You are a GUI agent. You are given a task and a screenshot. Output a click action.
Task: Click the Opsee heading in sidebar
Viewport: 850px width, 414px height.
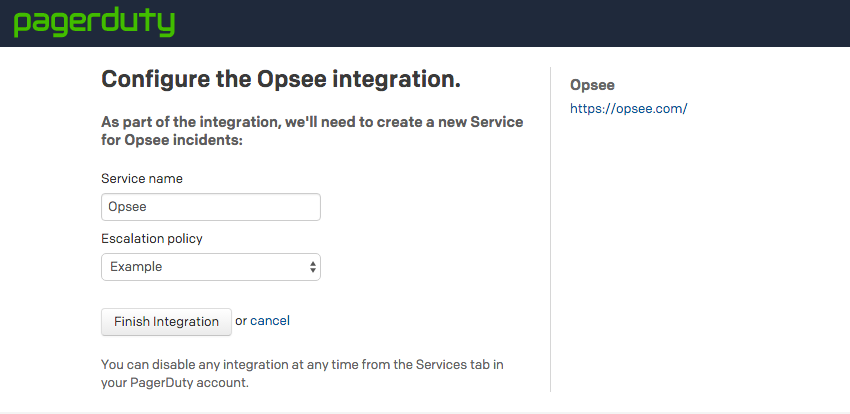[592, 86]
